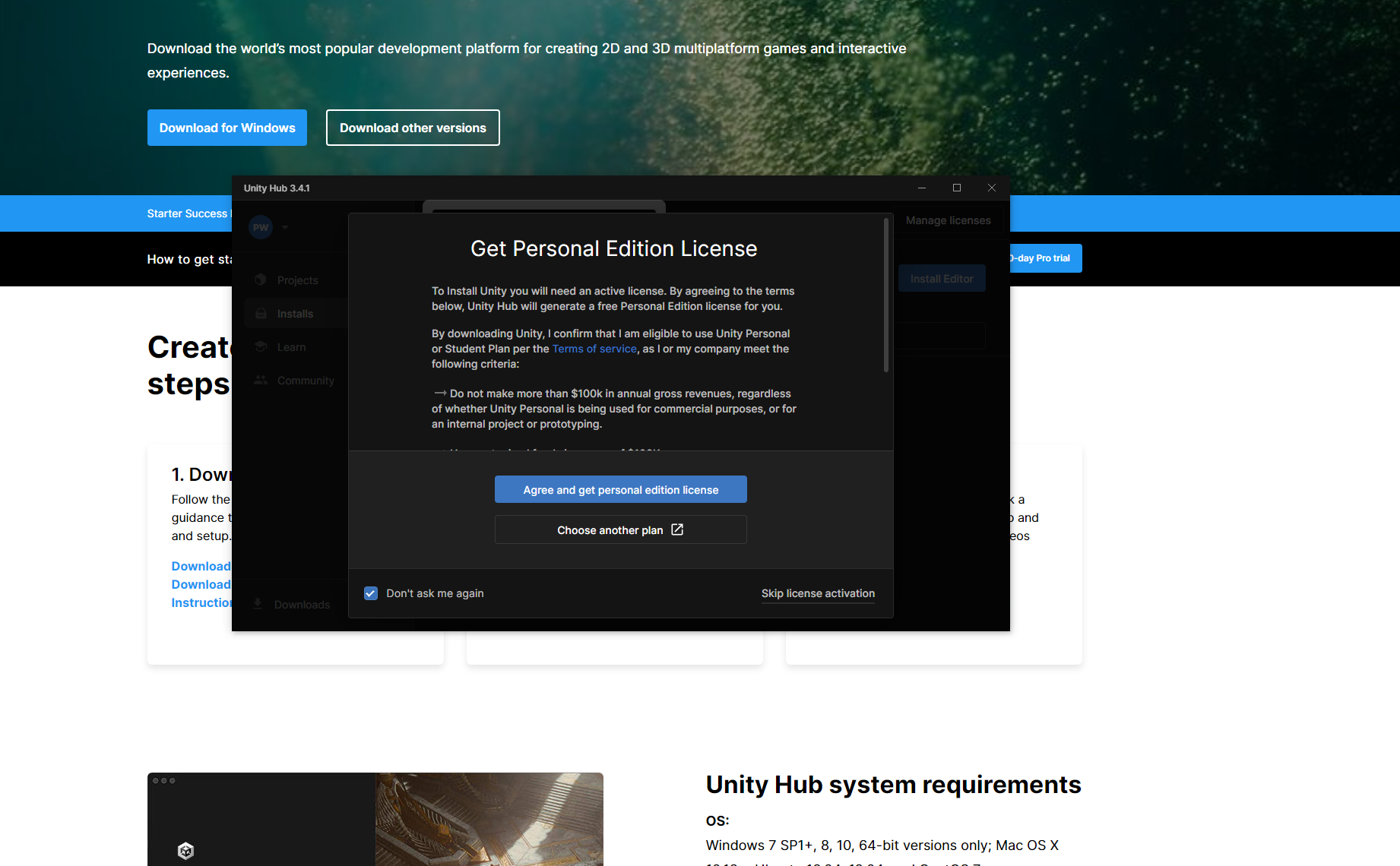Expand the account dropdown arrow beside PW
1400x866 pixels.
click(285, 227)
